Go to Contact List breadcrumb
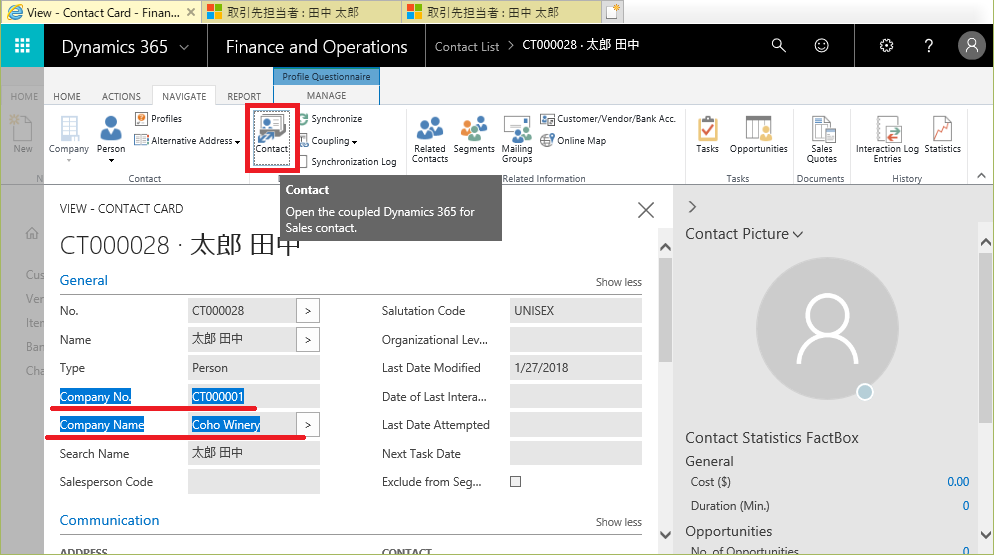This screenshot has width=994, height=555. pyautogui.click(x=467, y=46)
